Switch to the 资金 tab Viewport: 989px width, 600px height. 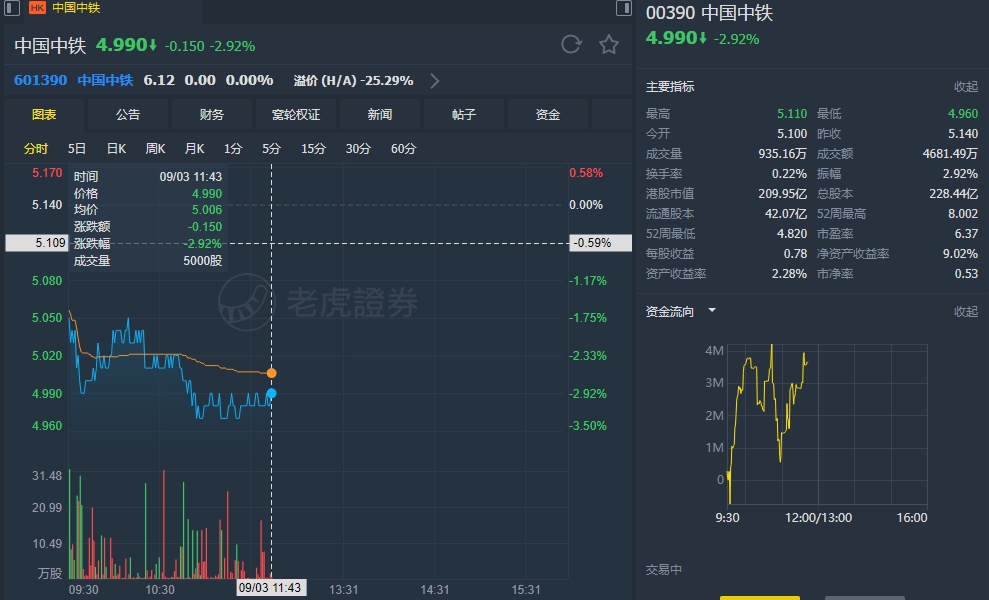(547, 115)
